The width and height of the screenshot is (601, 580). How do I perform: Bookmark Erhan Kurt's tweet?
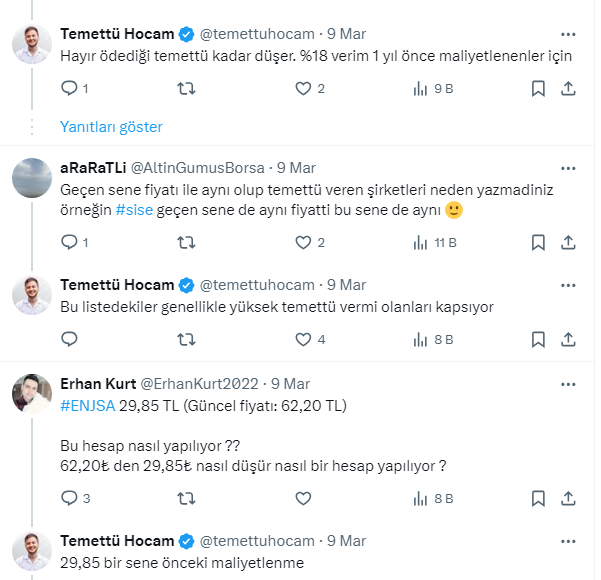(x=538, y=497)
